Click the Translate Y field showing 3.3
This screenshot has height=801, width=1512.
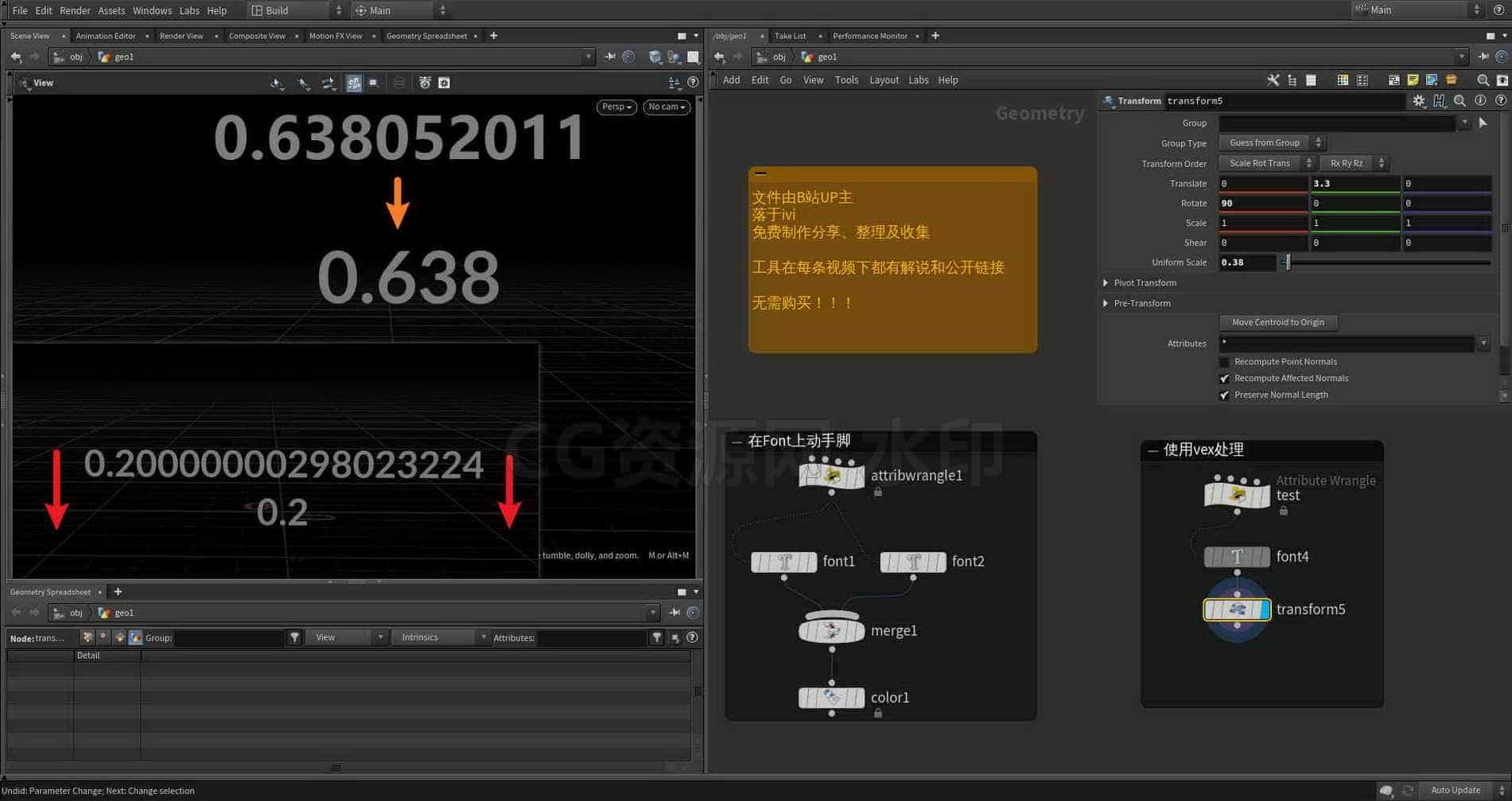pyautogui.click(x=1355, y=184)
